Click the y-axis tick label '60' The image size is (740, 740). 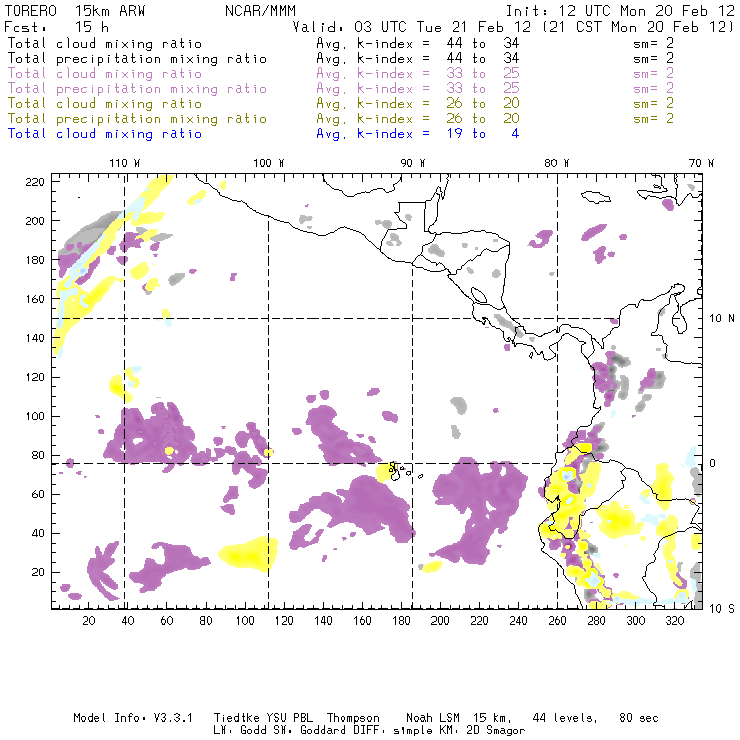[38, 494]
